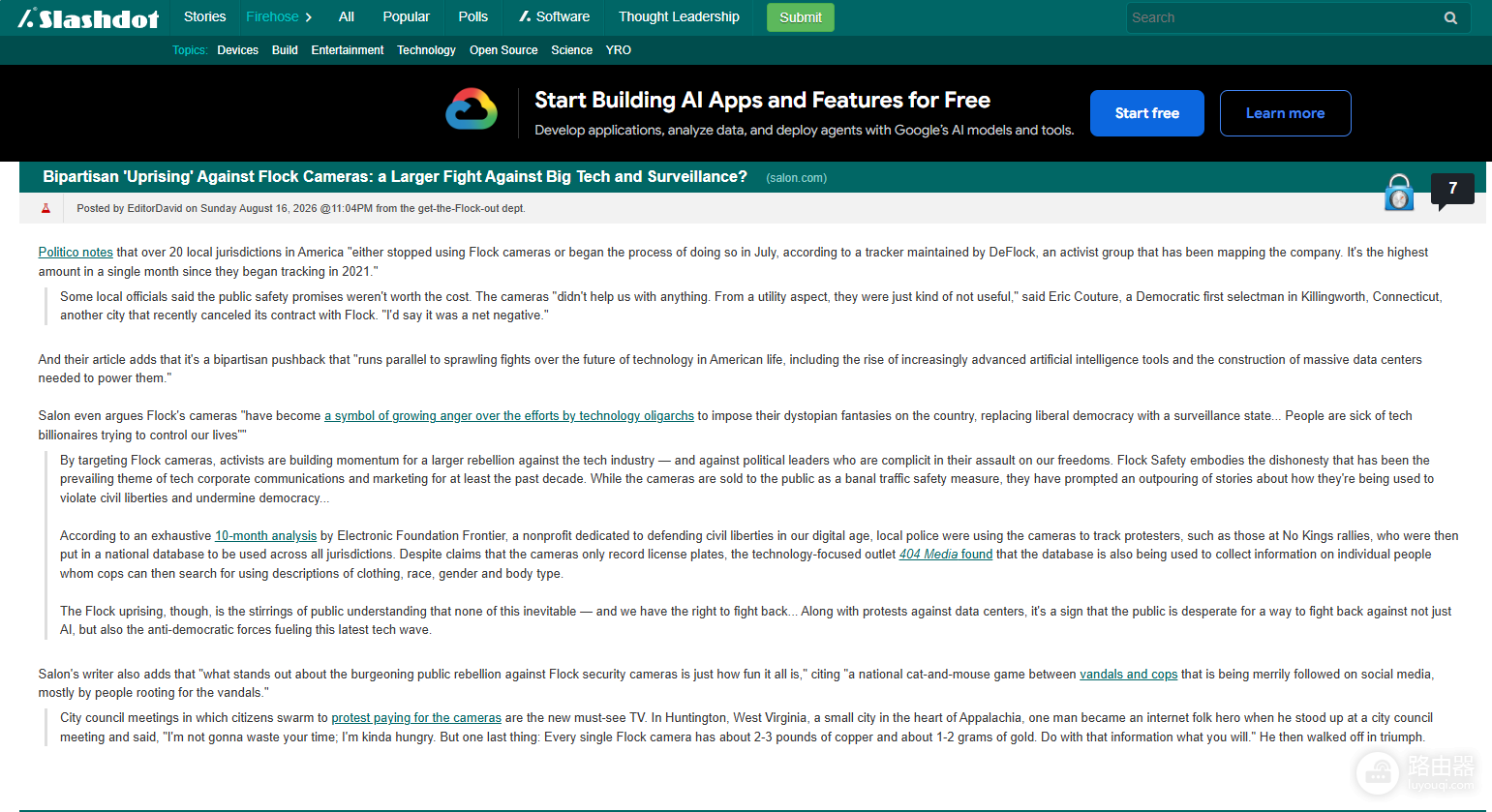The height and width of the screenshot is (812, 1492).
Task: Open the vandals and cops link
Action: pos(1129,675)
